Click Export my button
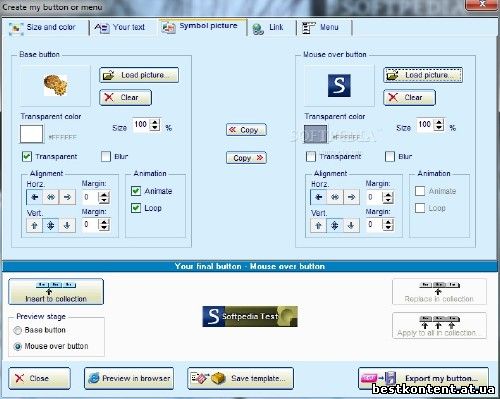Image resolution: width=500 pixels, height=399 pixels. (423, 378)
